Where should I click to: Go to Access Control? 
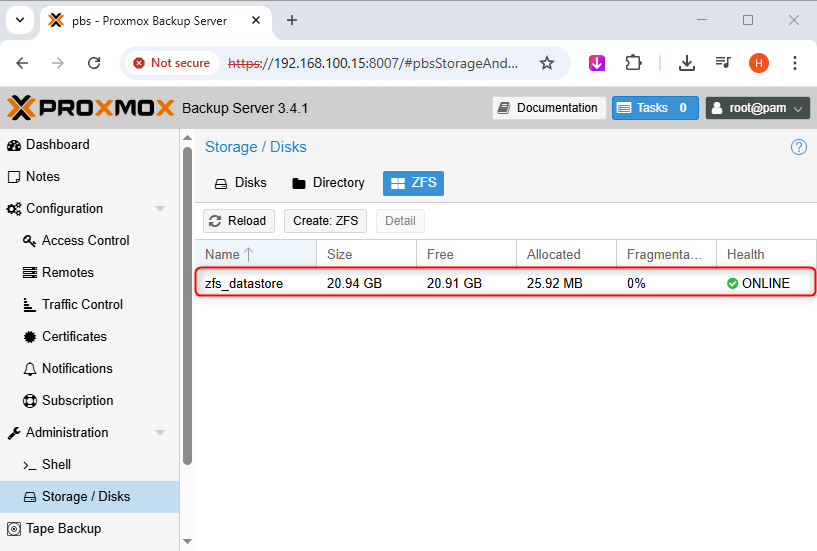click(85, 240)
